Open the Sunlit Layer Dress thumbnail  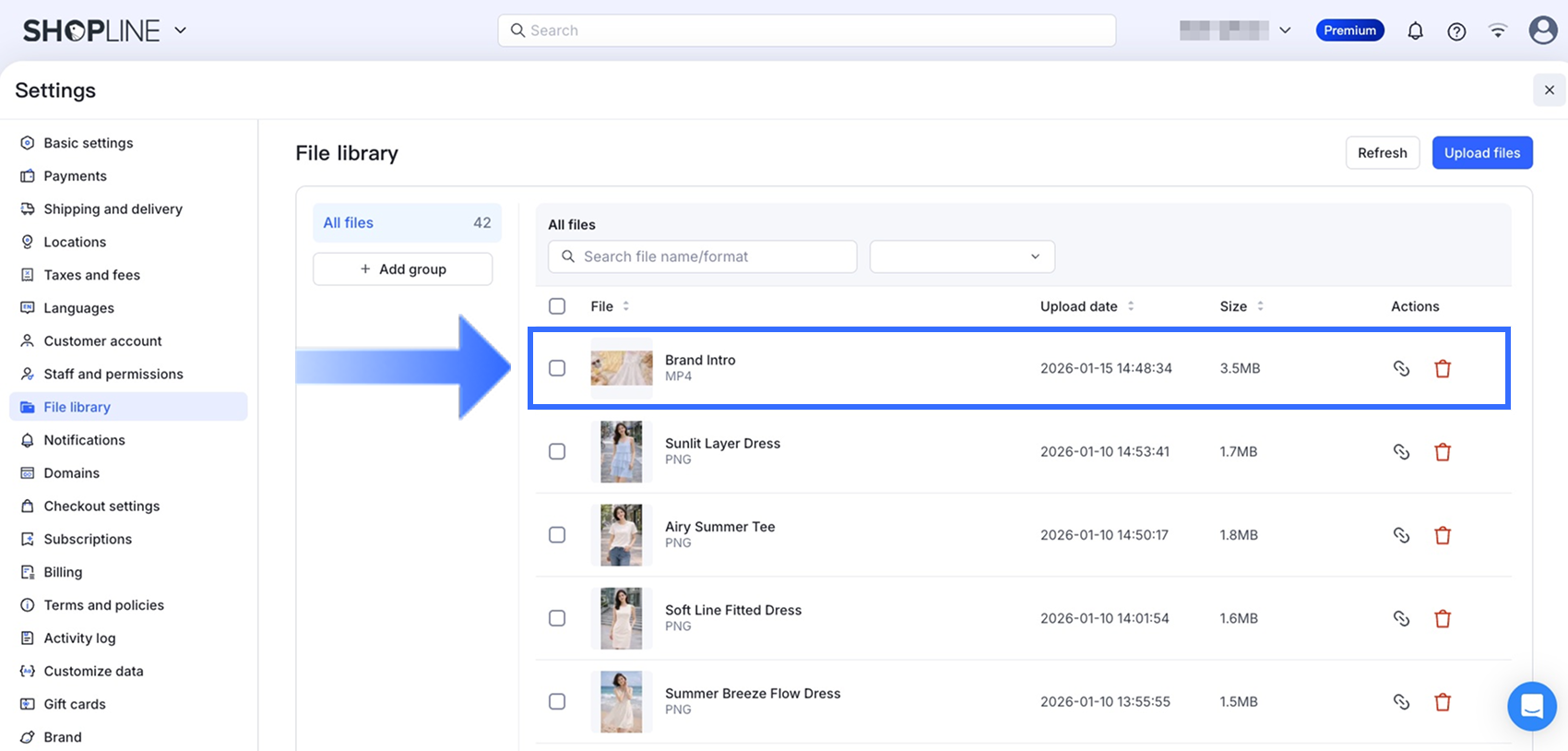pyautogui.click(x=622, y=452)
